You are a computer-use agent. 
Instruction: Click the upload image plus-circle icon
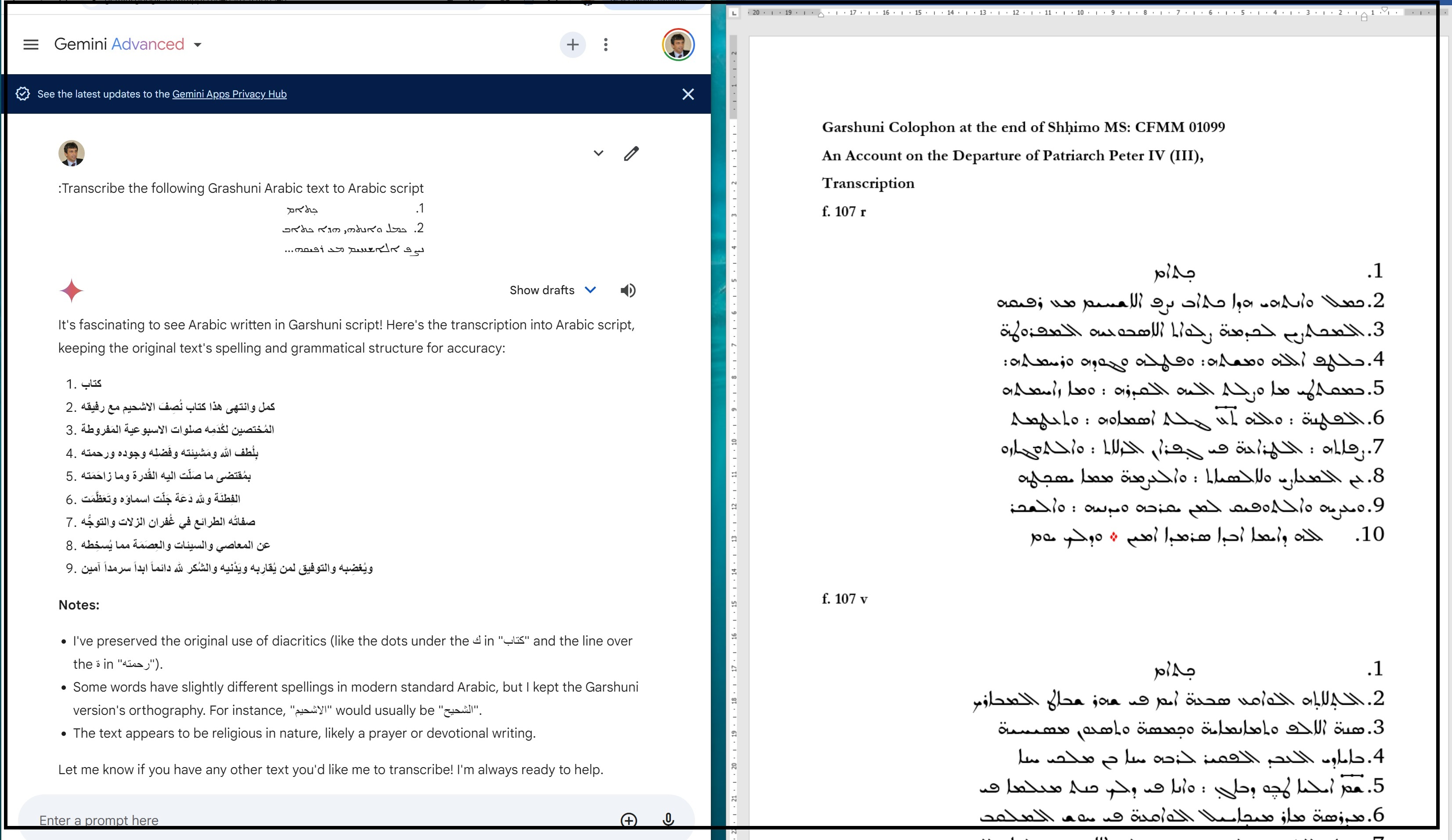point(629,819)
